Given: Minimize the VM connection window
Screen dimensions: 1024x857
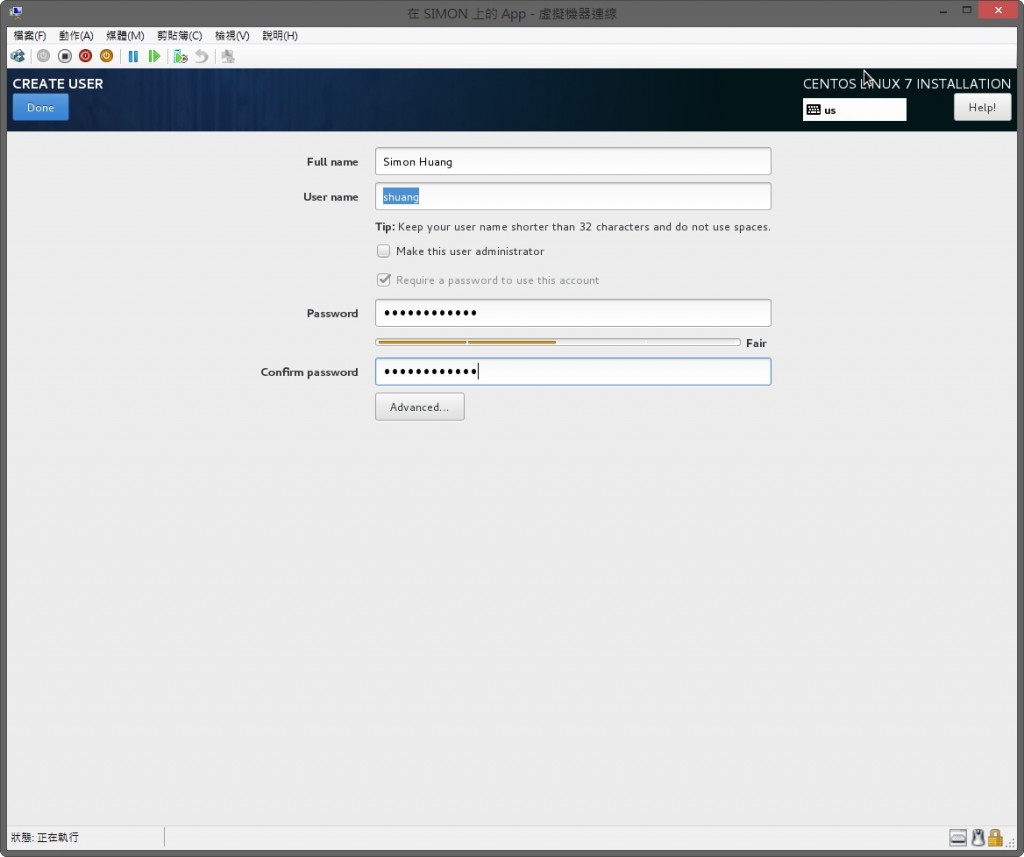Looking at the screenshot, I should pyautogui.click(x=943, y=11).
